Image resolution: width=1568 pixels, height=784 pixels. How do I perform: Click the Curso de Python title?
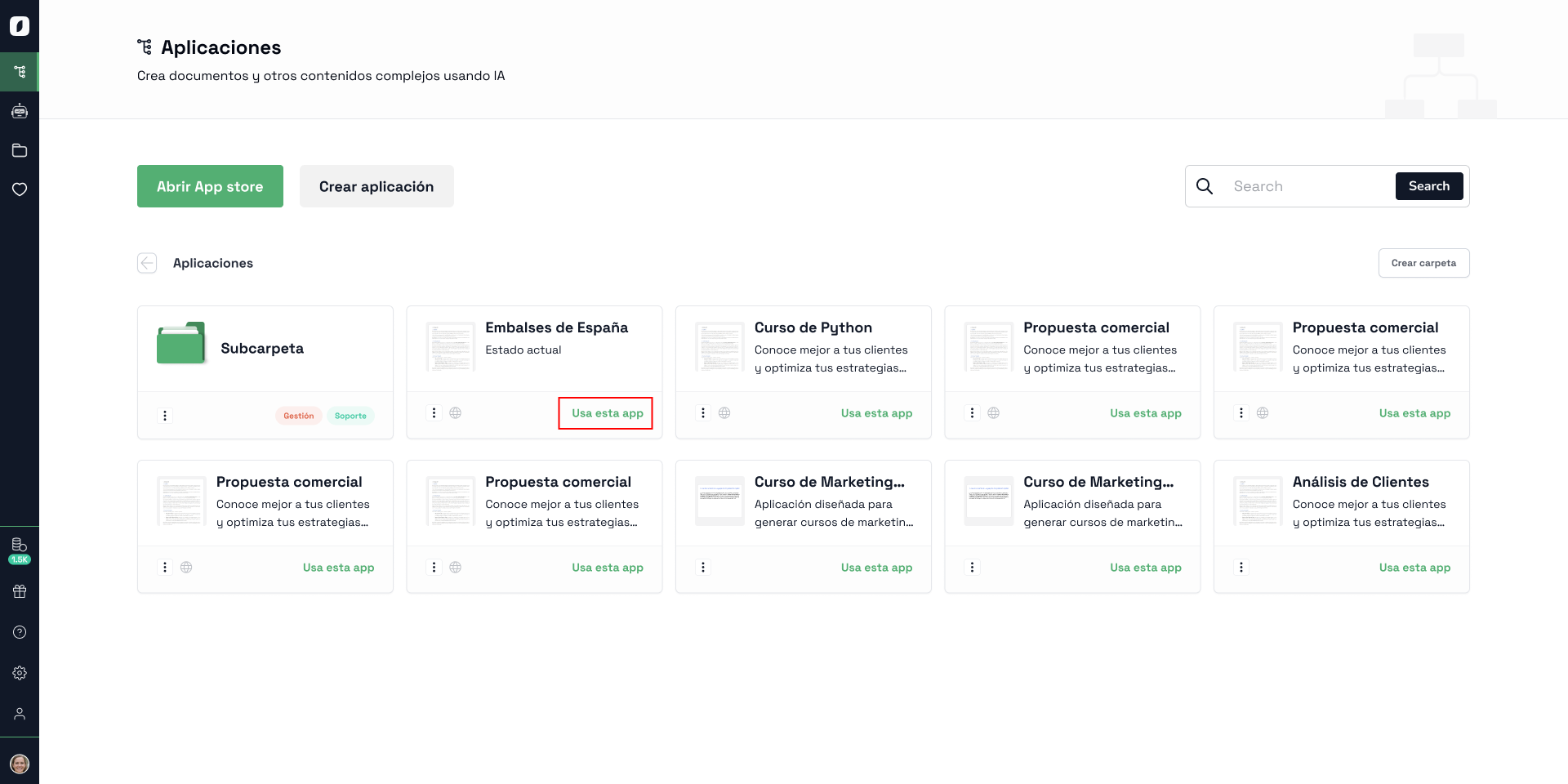tap(813, 327)
